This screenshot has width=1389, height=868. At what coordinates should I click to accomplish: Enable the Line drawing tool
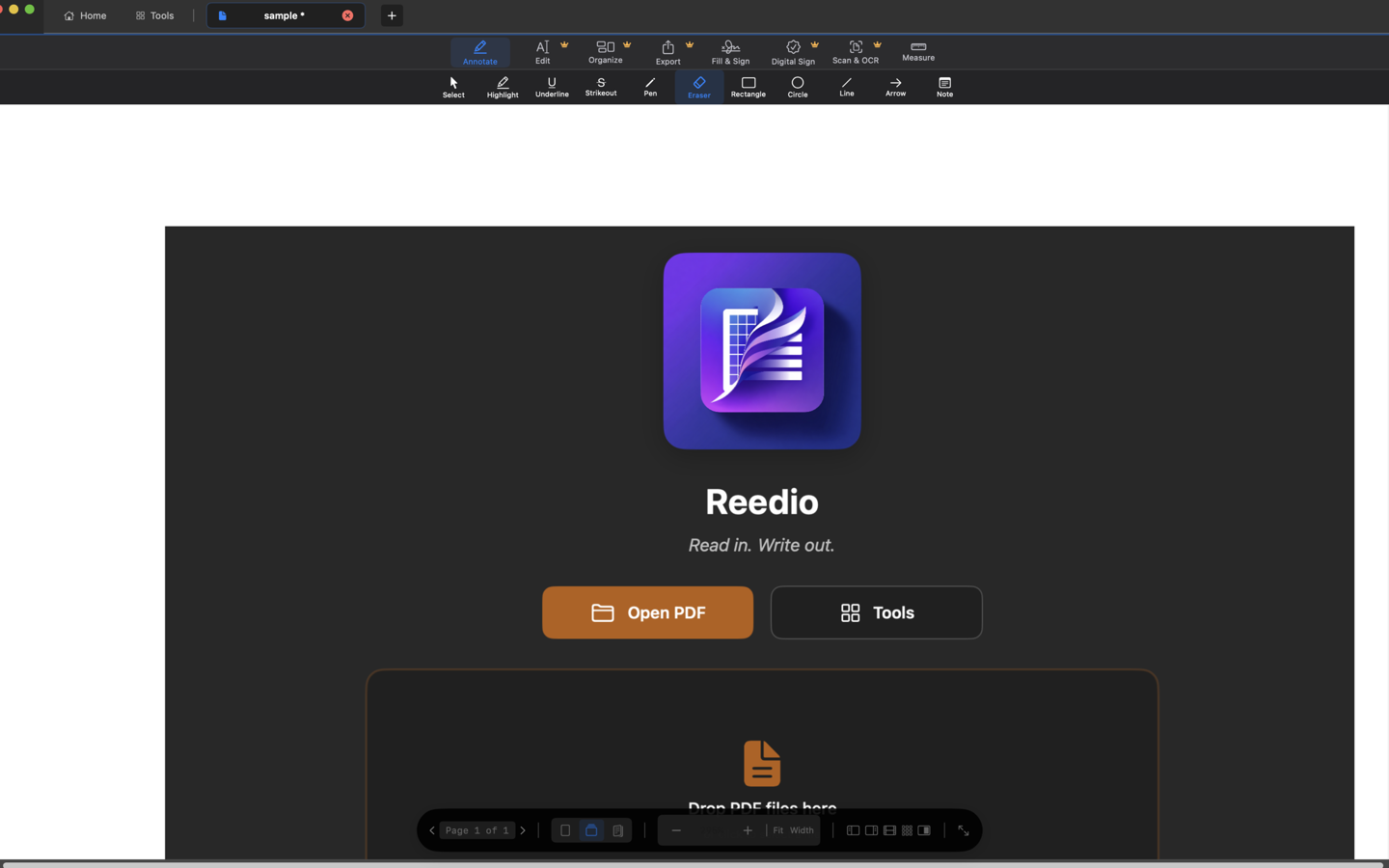[846, 87]
